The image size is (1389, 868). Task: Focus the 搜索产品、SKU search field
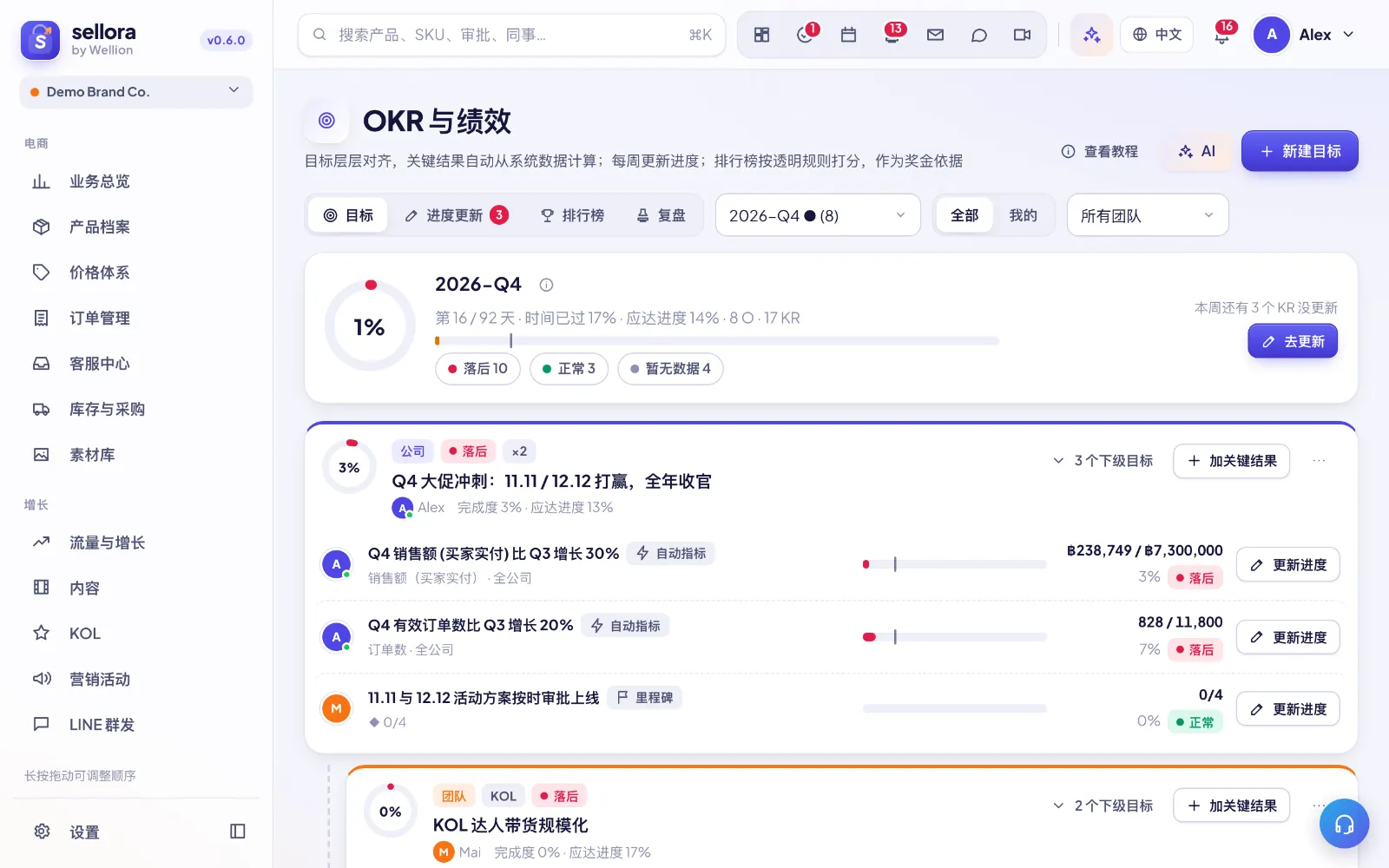(511, 35)
